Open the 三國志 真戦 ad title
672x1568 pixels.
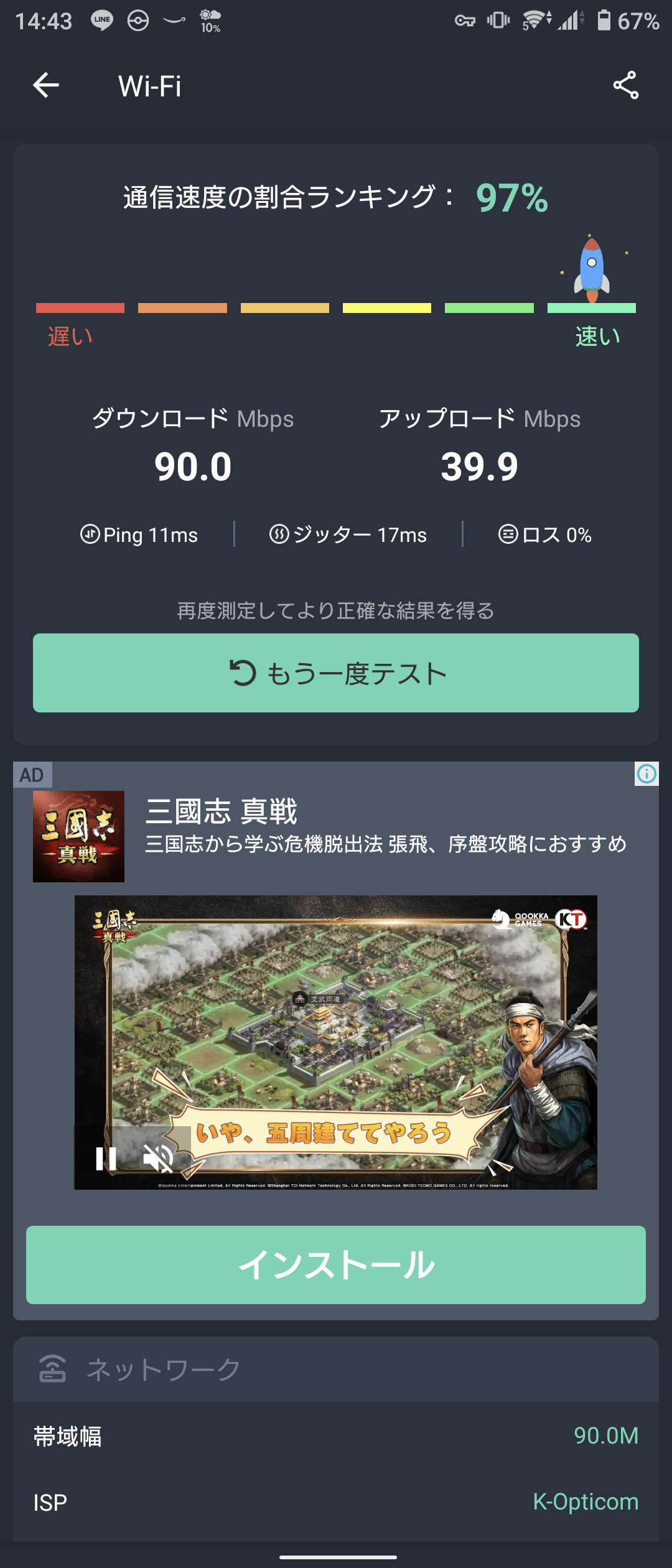tap(222, 811)
